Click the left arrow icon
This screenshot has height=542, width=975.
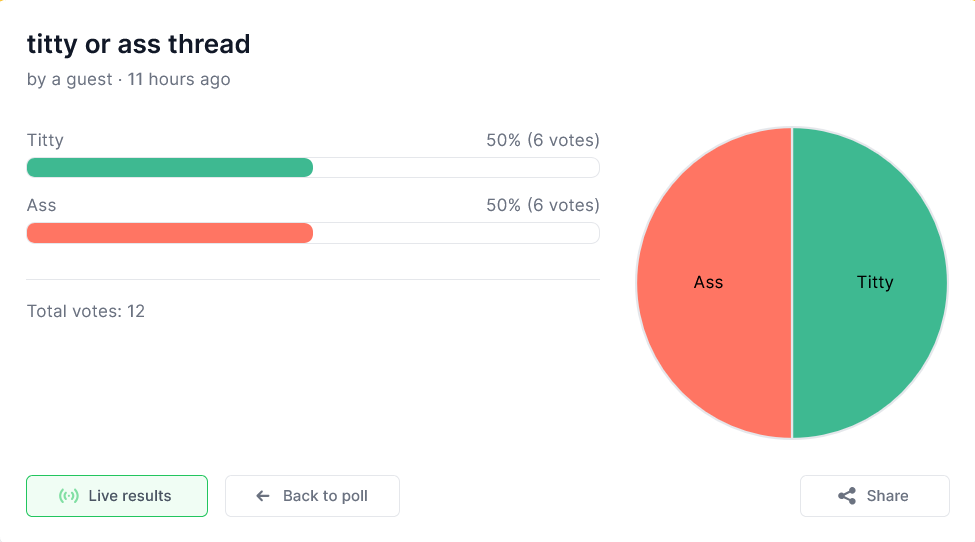point(263,496)
